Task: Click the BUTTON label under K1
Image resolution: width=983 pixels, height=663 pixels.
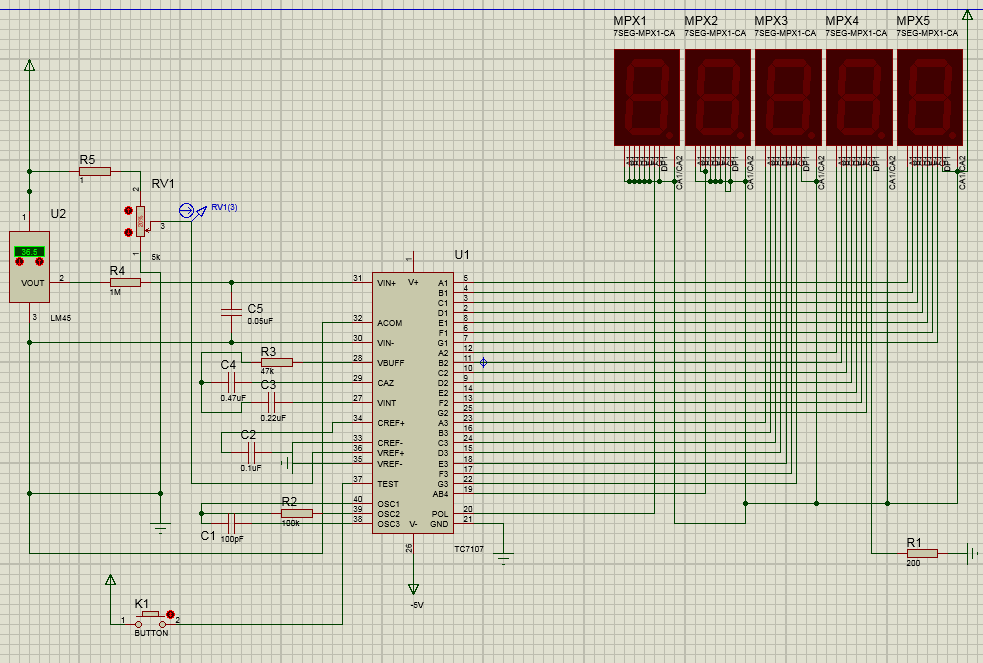Action: point(151,634)
